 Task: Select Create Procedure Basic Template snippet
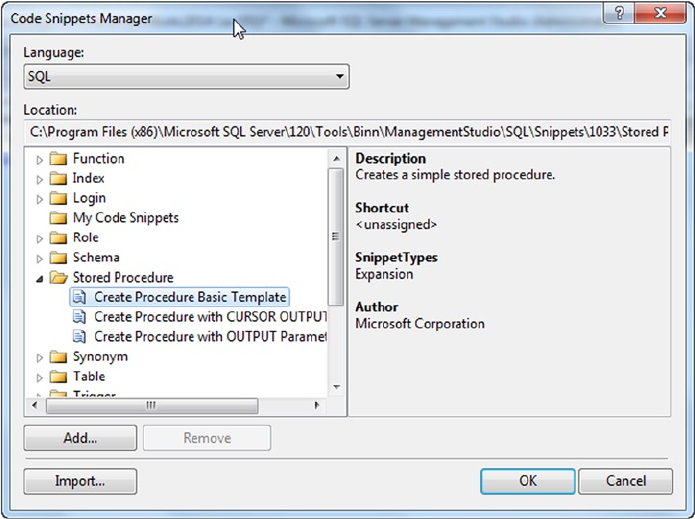190,297
